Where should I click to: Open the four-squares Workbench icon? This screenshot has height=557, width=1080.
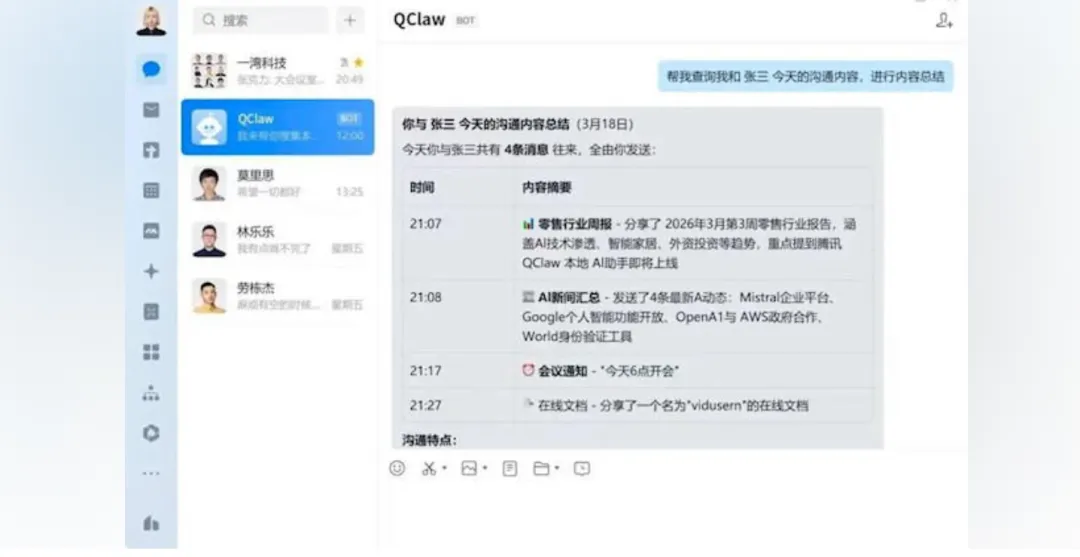click(x=151, y=352)
